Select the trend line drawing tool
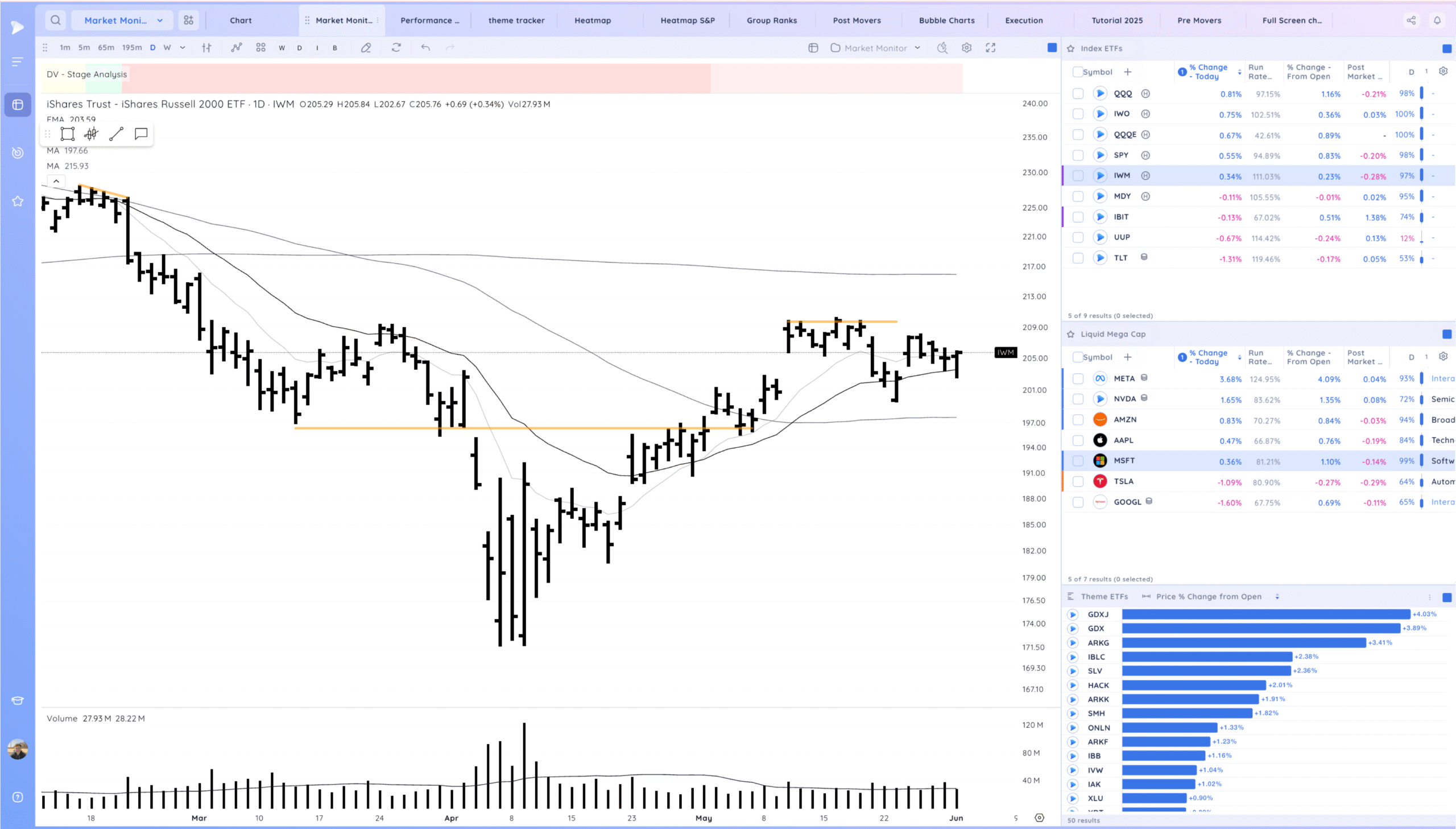Image resolution: width=1456 pixels, height=829 pixels. click(116, 134)
